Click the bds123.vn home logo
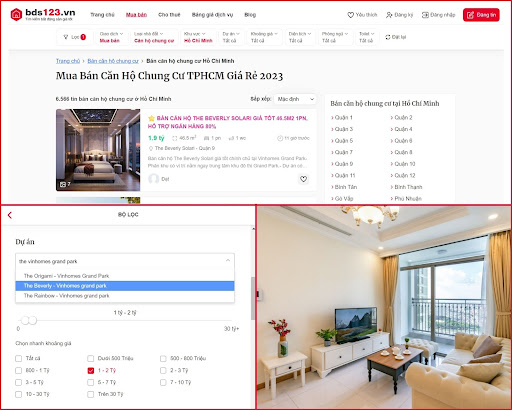The image size is (512, 410). (43, 14)
